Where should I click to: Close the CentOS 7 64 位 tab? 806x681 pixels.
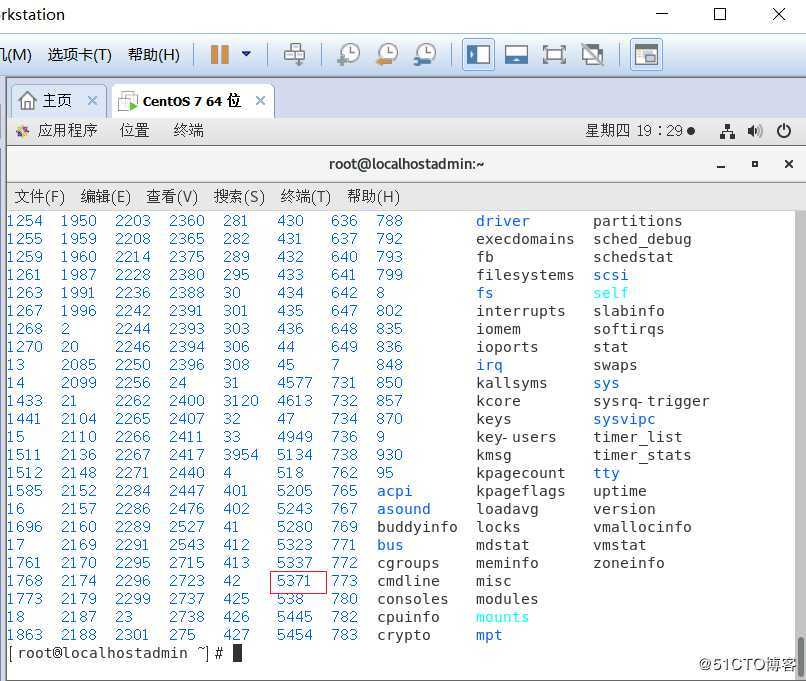(261, 101)
